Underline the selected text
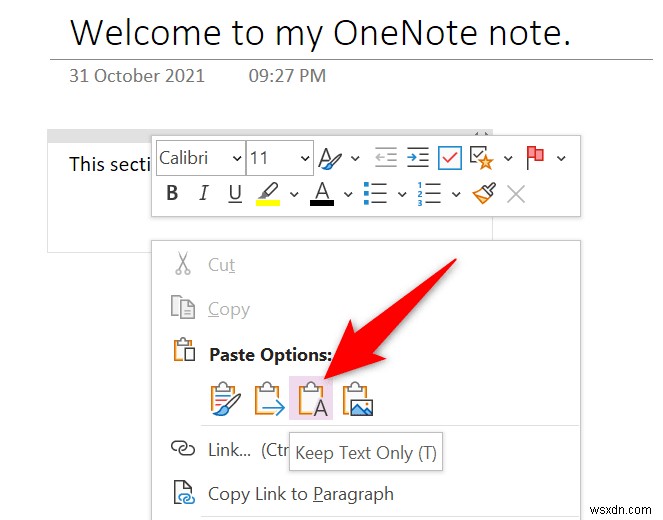Screen dimensions: 663x520 point(235,194)
